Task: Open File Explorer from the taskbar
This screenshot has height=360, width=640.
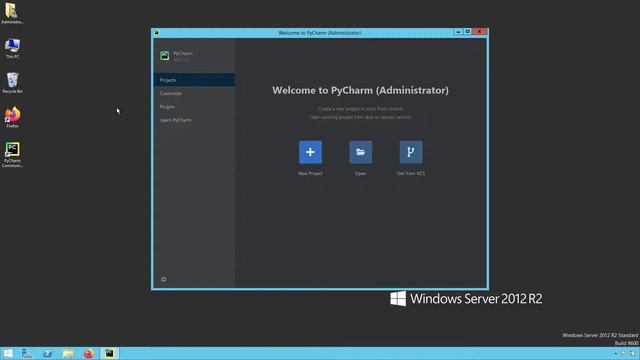Action: coord(68,353)
